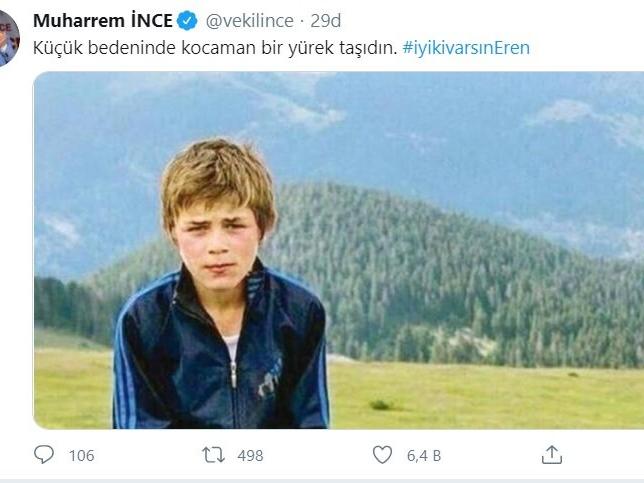
Task: Click the 106 replies count
Action: [x=81, y=455]
